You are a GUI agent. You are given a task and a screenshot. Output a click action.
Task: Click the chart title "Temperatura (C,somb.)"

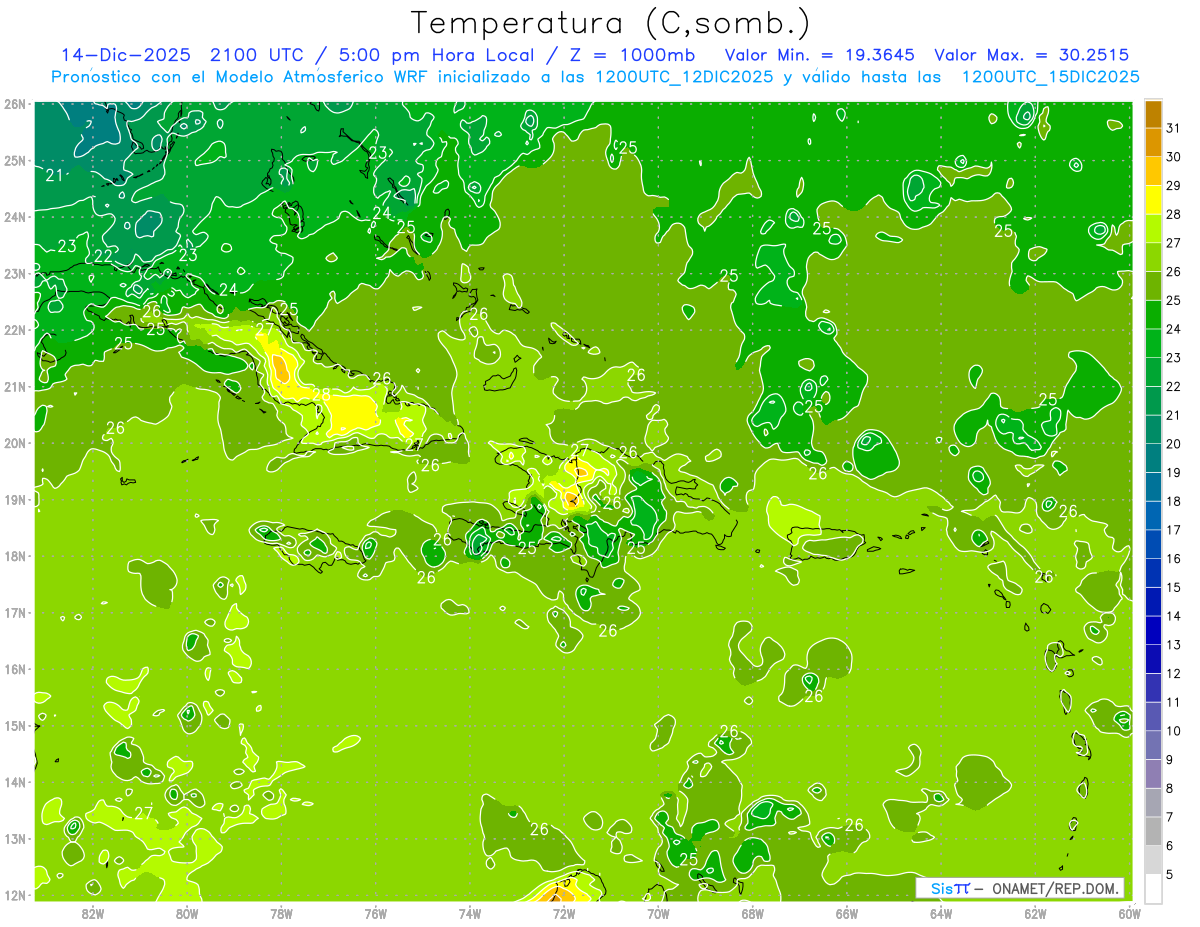click(x=610, y=23)
